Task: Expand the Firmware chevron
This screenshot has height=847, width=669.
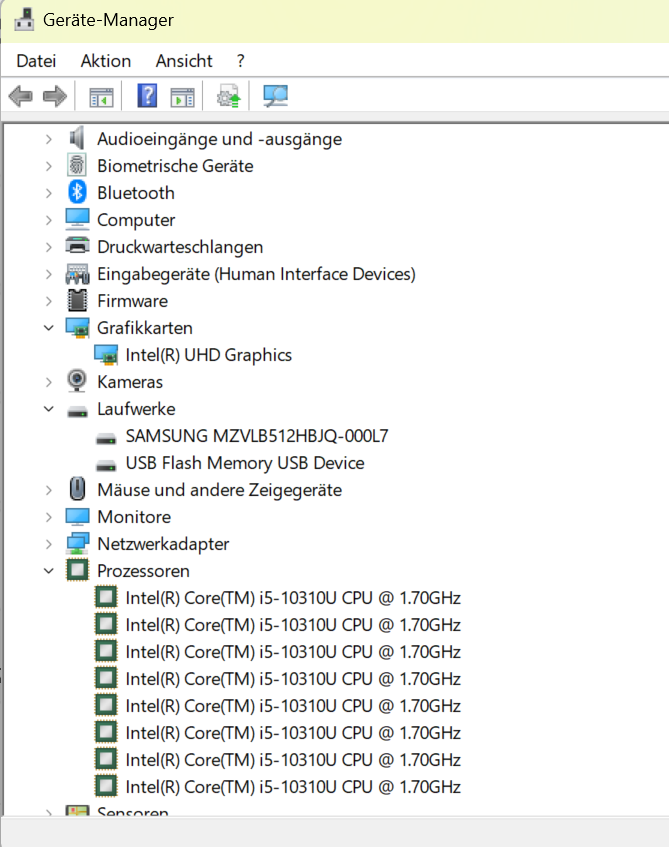Action: pyautogui.click(x=49, y=301)
